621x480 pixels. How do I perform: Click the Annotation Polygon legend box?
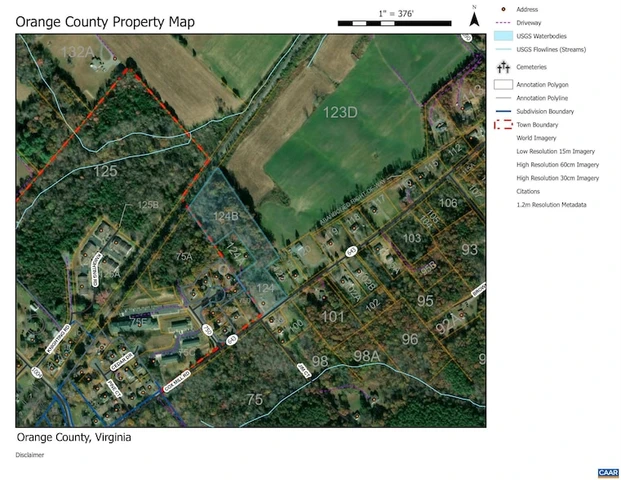tap(503, 84)
